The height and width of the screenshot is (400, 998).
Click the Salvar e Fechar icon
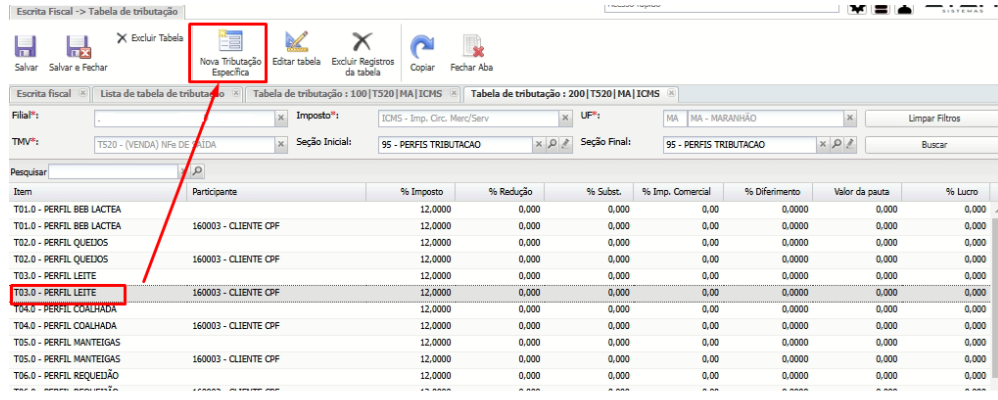[80, 48]
